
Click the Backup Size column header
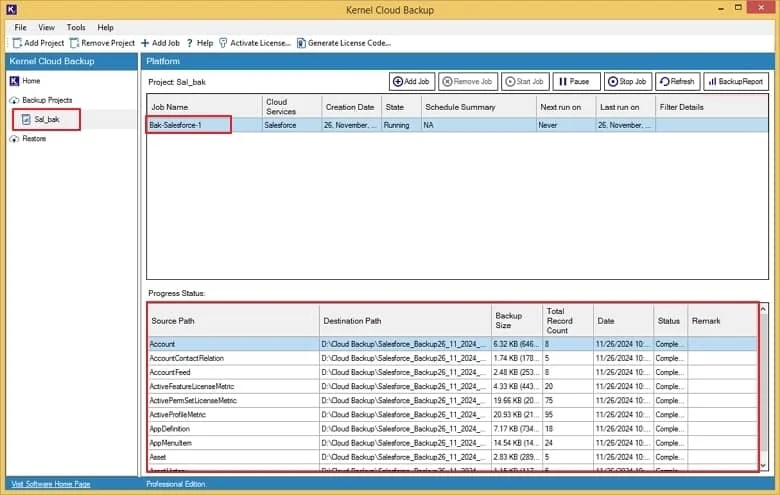click(516, 321)
